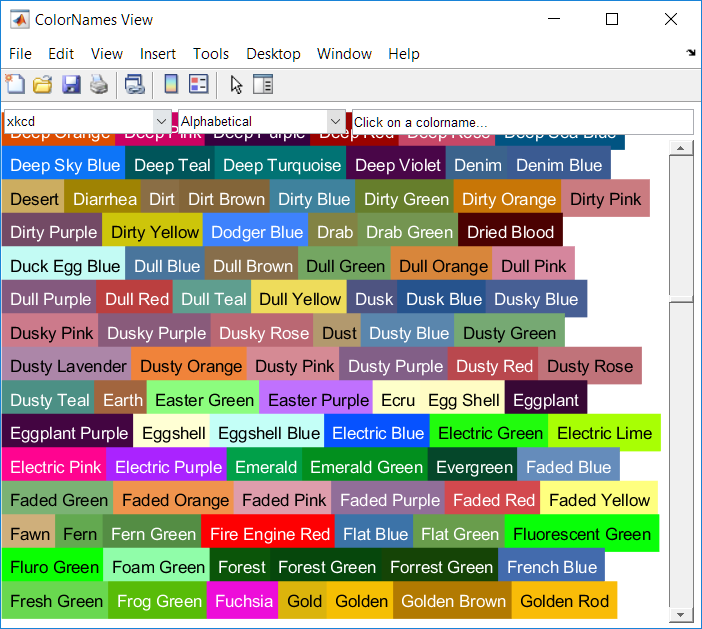Print the figure with the printer icon
Image resolution: width=702 pixels, height=629 pixels.
pos(98,85)
